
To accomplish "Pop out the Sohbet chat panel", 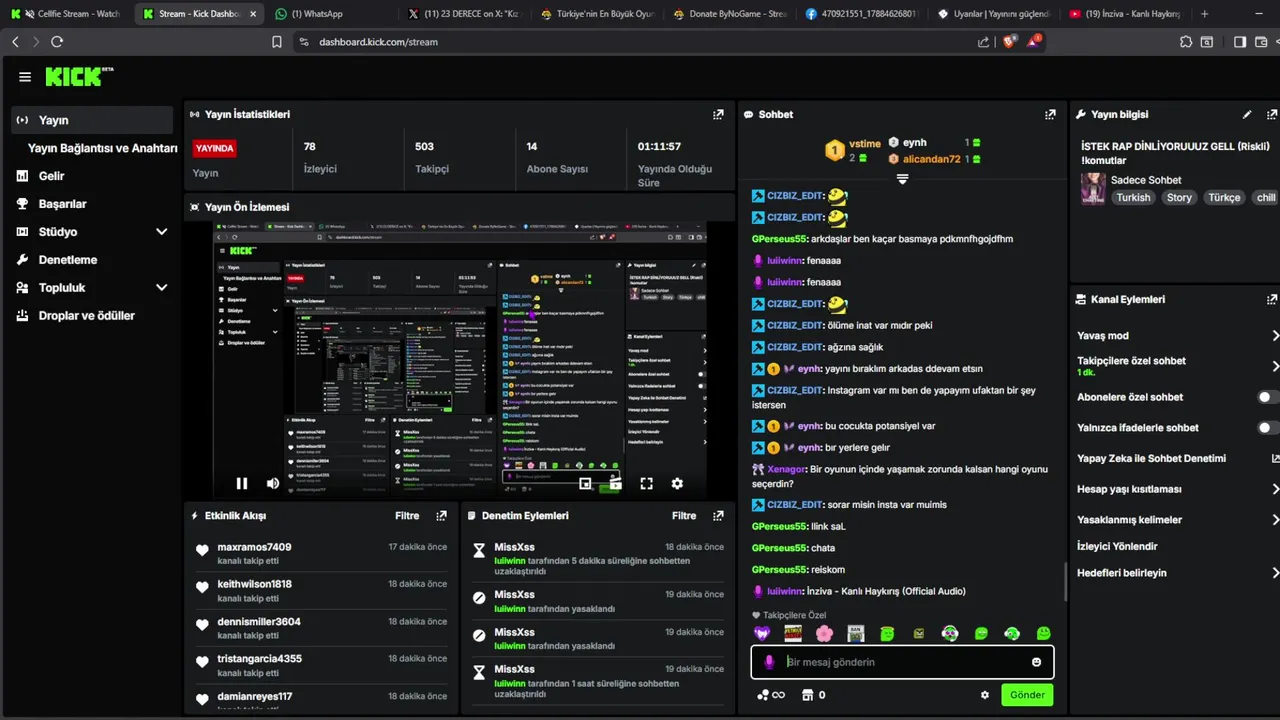I will click(1050, 115).
